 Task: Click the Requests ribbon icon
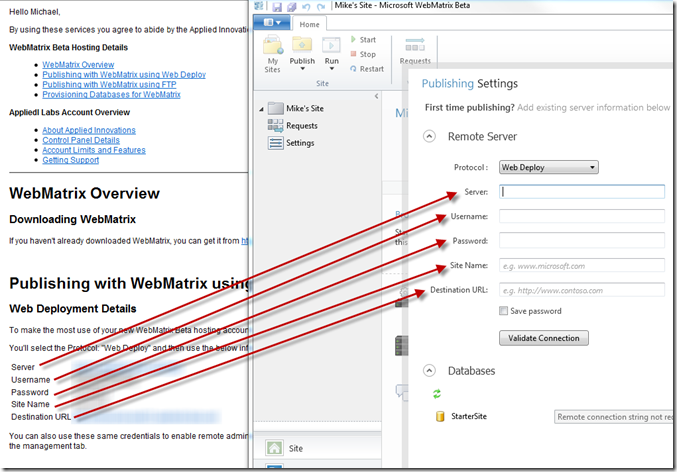coord(414,45)
